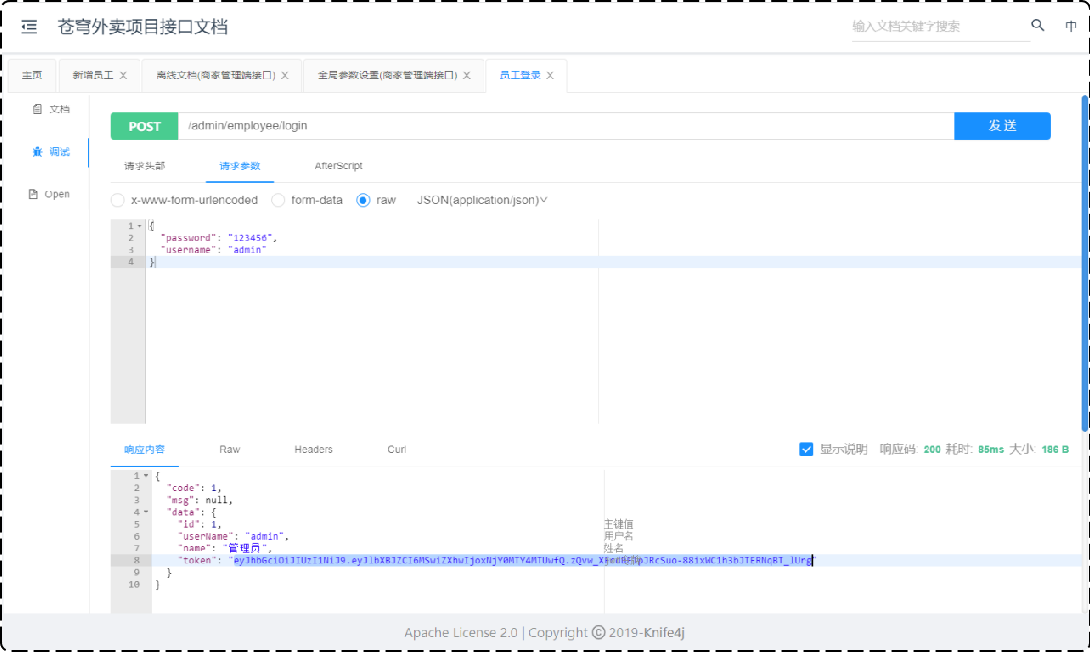Collapse the "data" object in response line 4
The height and width of the screenshot is (652, 1090).
[146, 512]
